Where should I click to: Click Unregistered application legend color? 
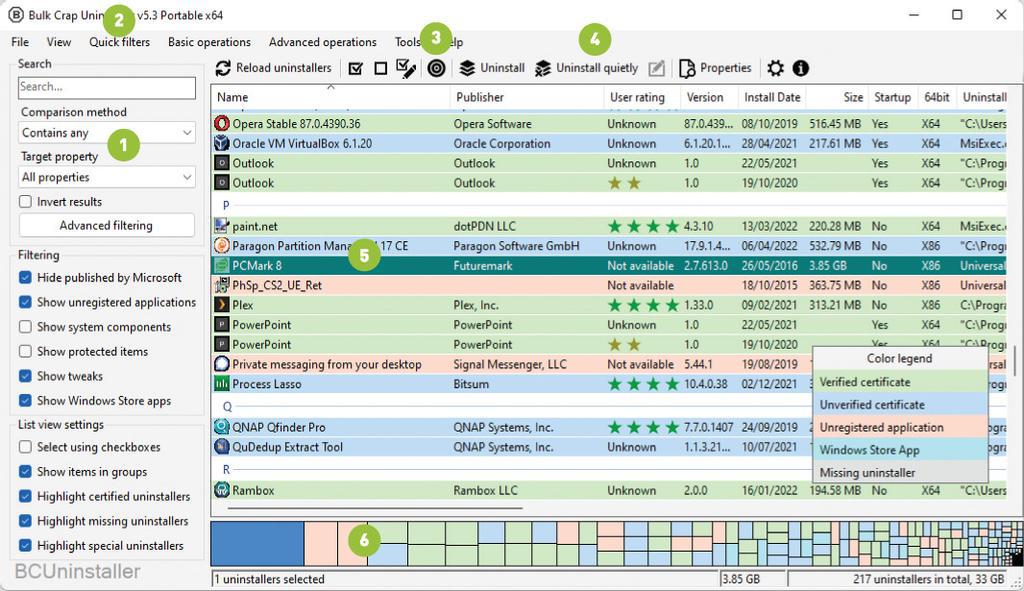click(x=900, y=427)
